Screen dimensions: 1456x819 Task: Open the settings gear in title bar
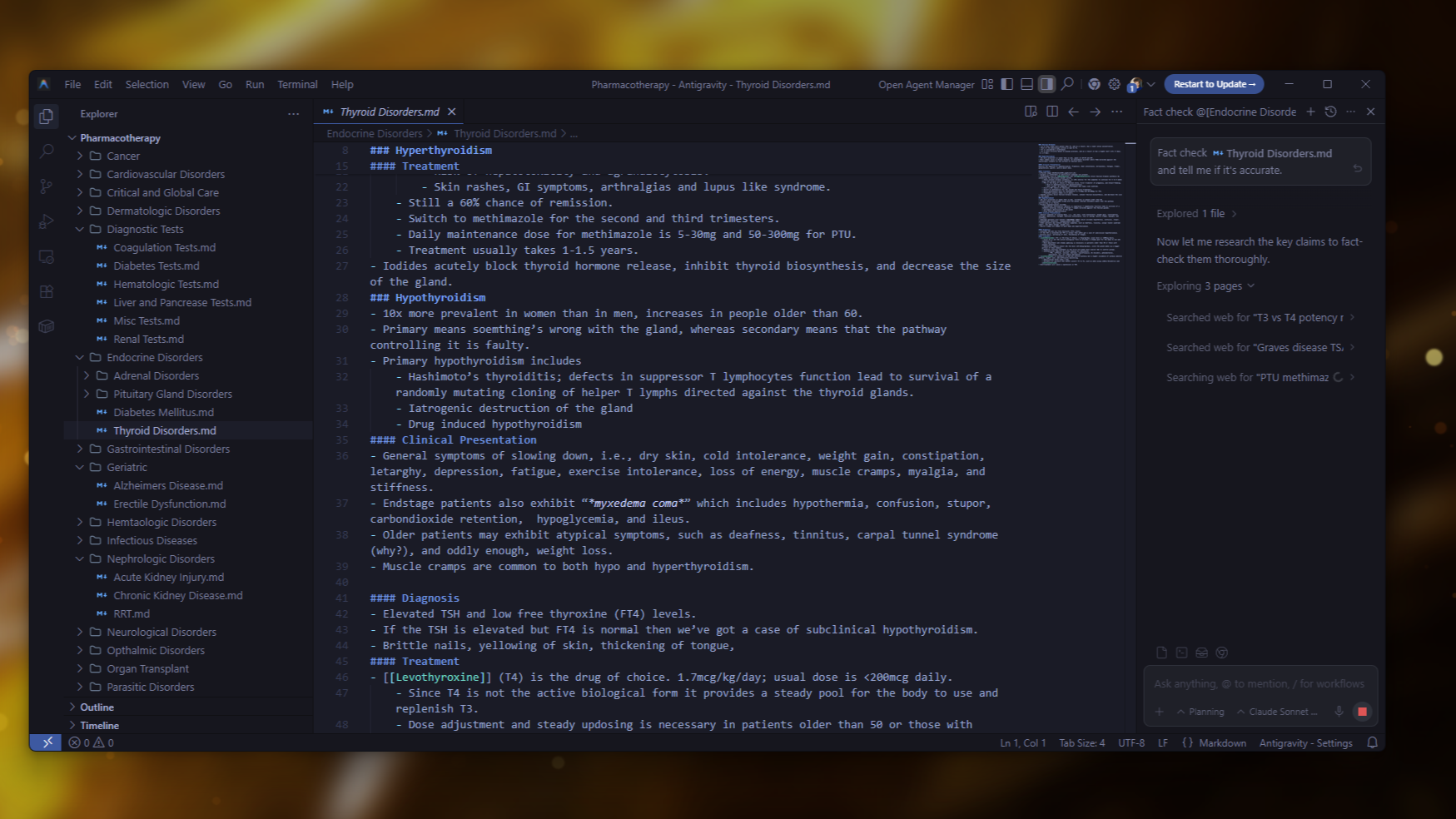(x=1114, y=84)
